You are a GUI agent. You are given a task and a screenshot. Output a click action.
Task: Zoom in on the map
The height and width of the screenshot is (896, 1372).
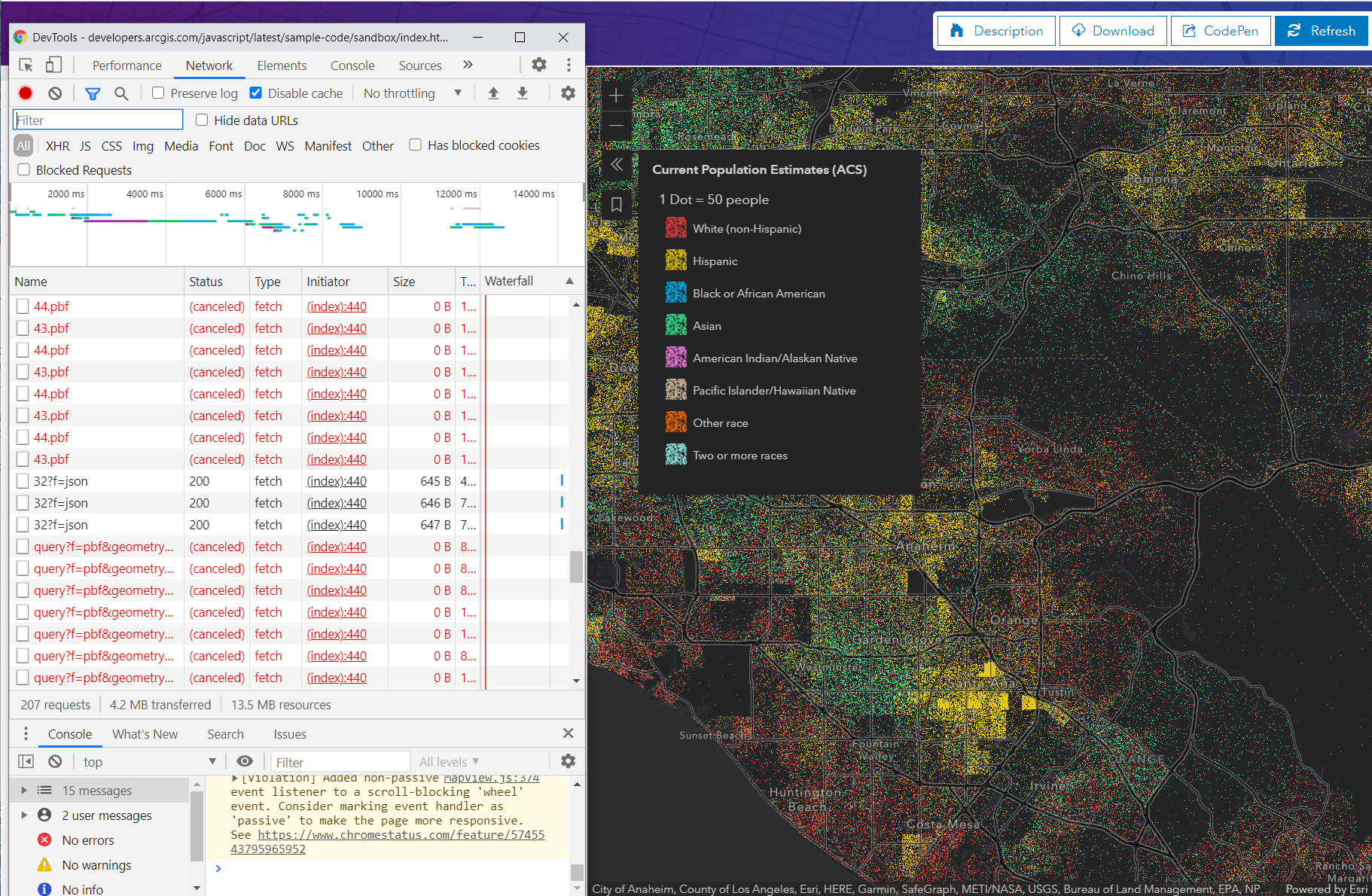coord(616,96)
